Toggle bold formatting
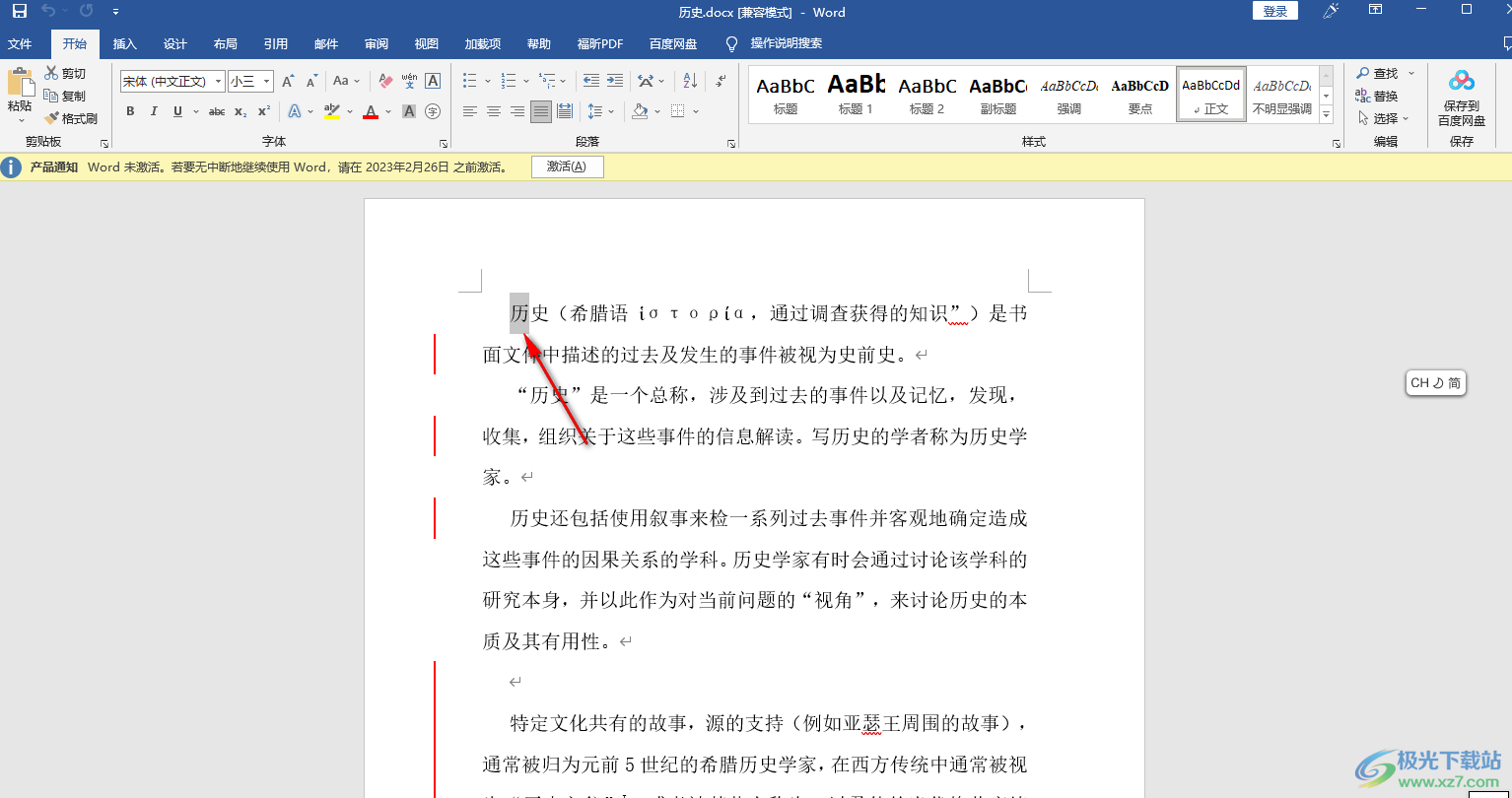Image resolution: width=1512 pixels, height=798 pixels. click(x=131, y=111)
